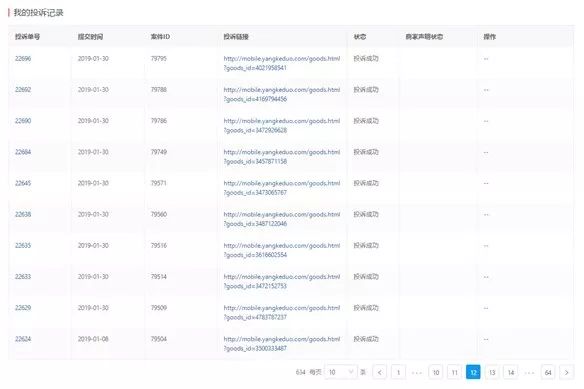Select case ID 79571

159,183
